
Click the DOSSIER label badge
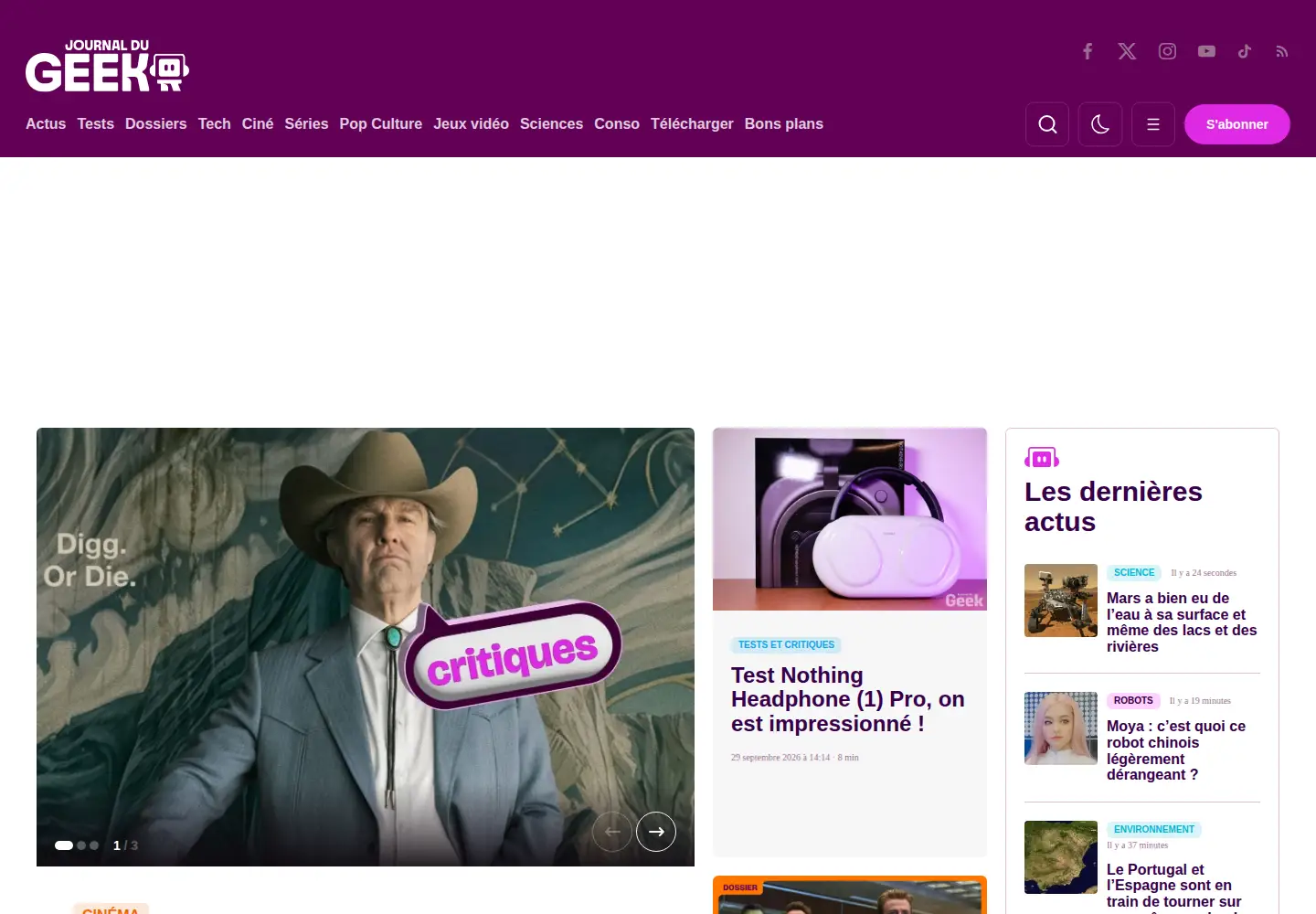coord(740,887)
